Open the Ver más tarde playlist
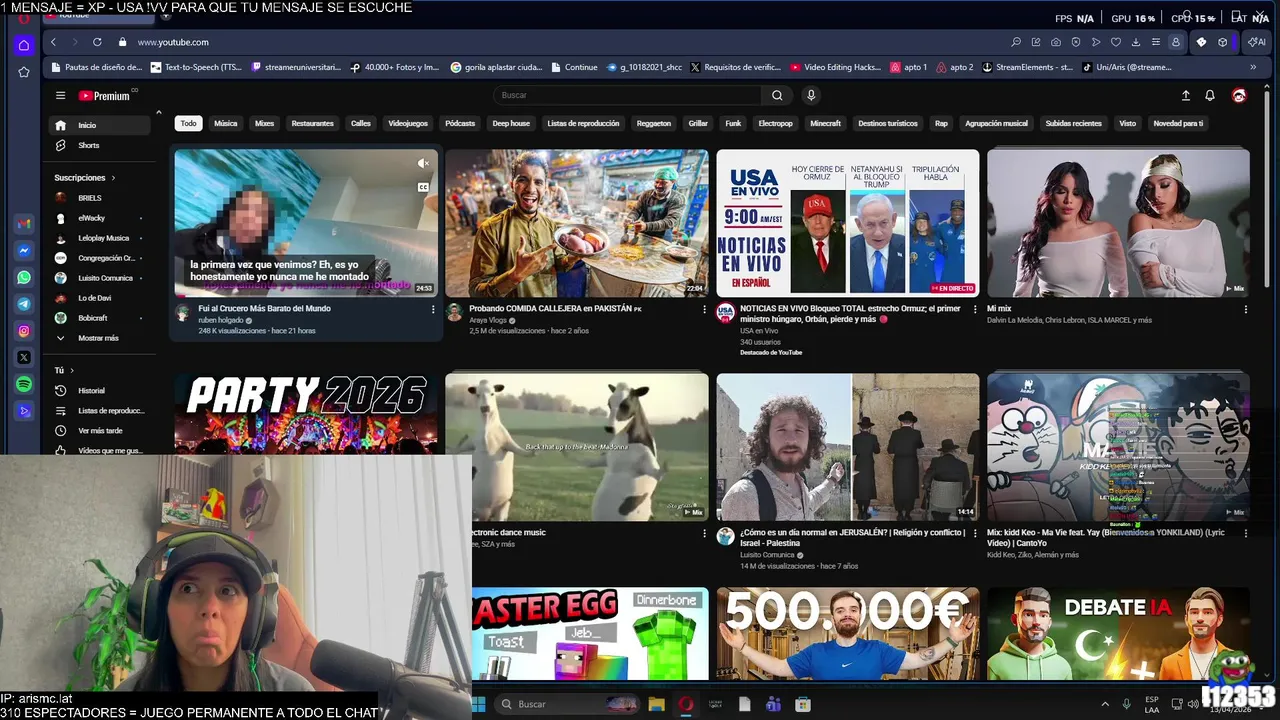The height and width of the screenshot is (720, 1280). (x=98, y=430)
